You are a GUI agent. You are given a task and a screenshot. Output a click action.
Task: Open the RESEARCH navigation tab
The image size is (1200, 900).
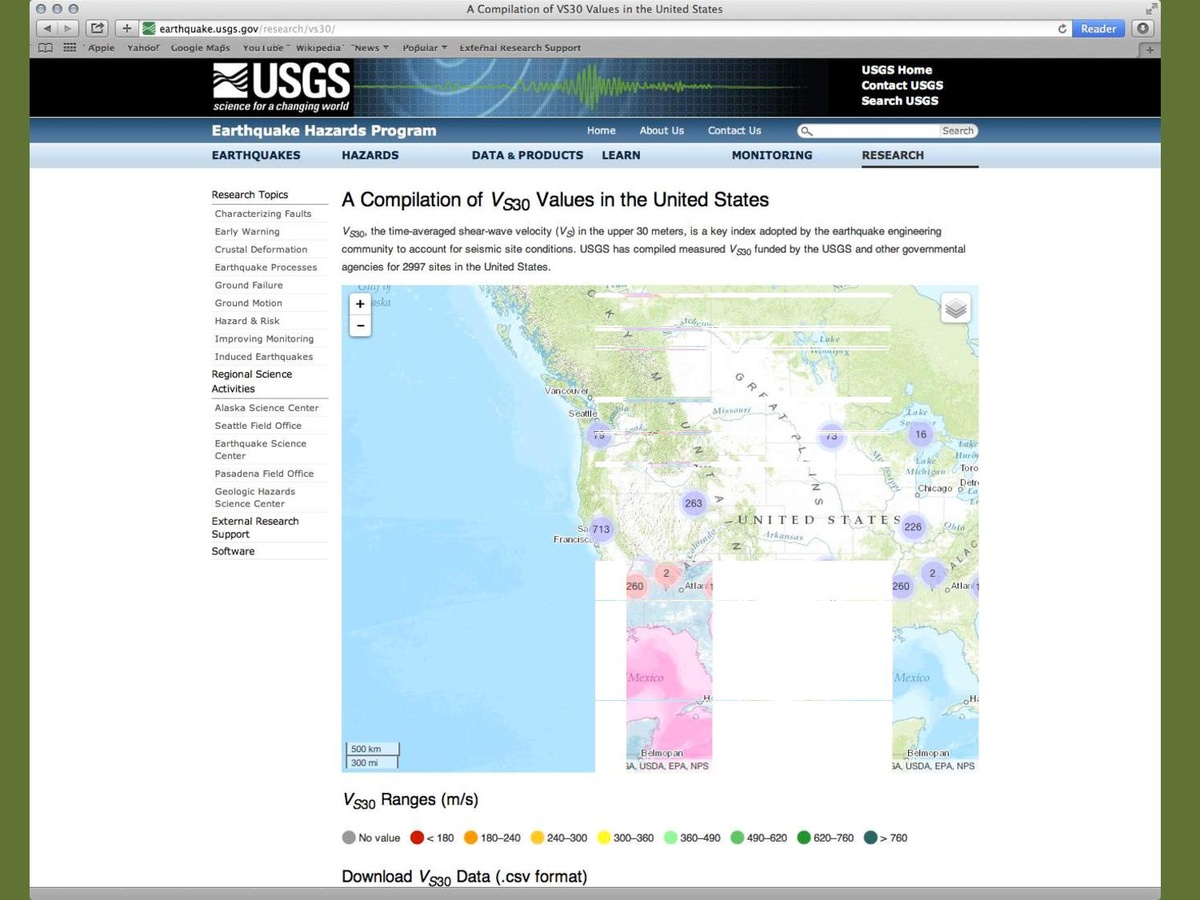(892, 155)
